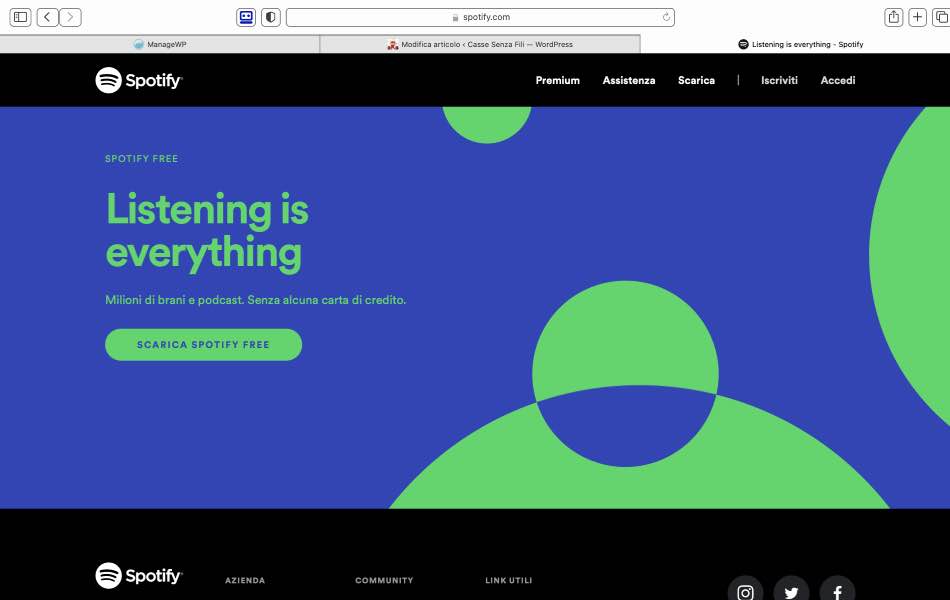The width and height of the screenshot is (950, 600).
Task: Focus the spotify.com address bar
Action: coord(480,17)
